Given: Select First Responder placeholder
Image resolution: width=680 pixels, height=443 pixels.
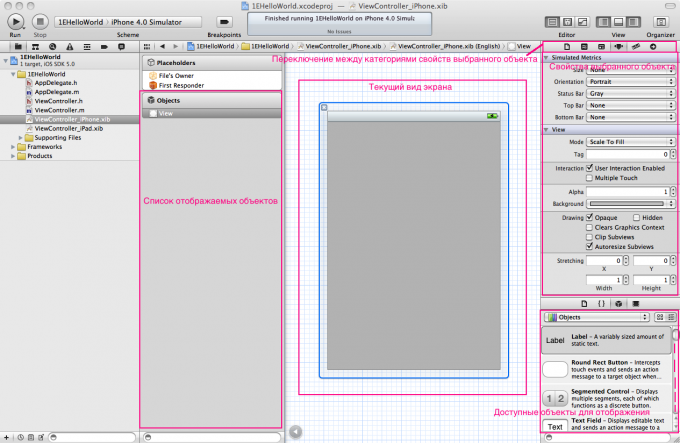Looking at the screenshot, I should pos(181,85).
